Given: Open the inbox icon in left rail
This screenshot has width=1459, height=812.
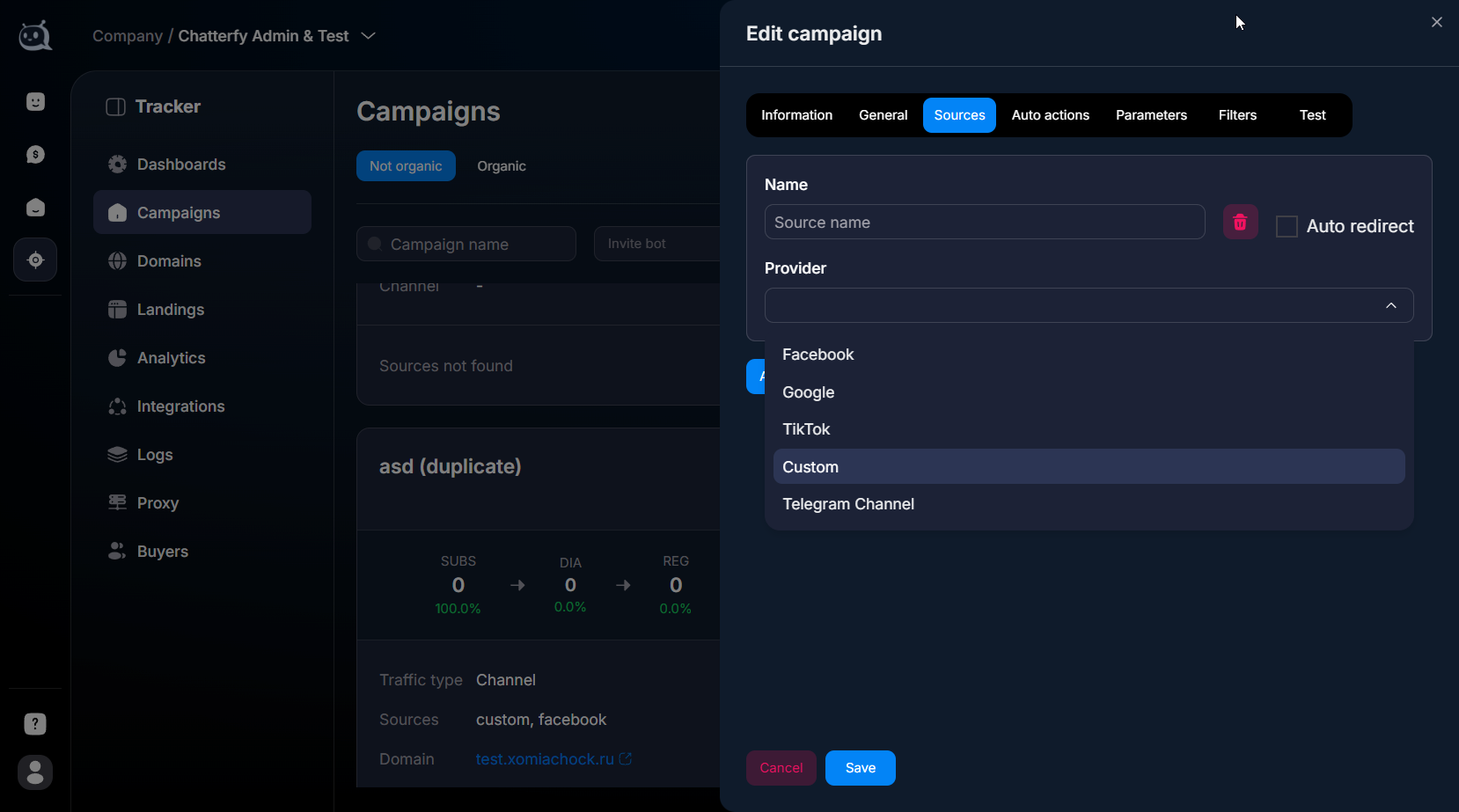Looking at the screenshot, I should pos(35,208).
